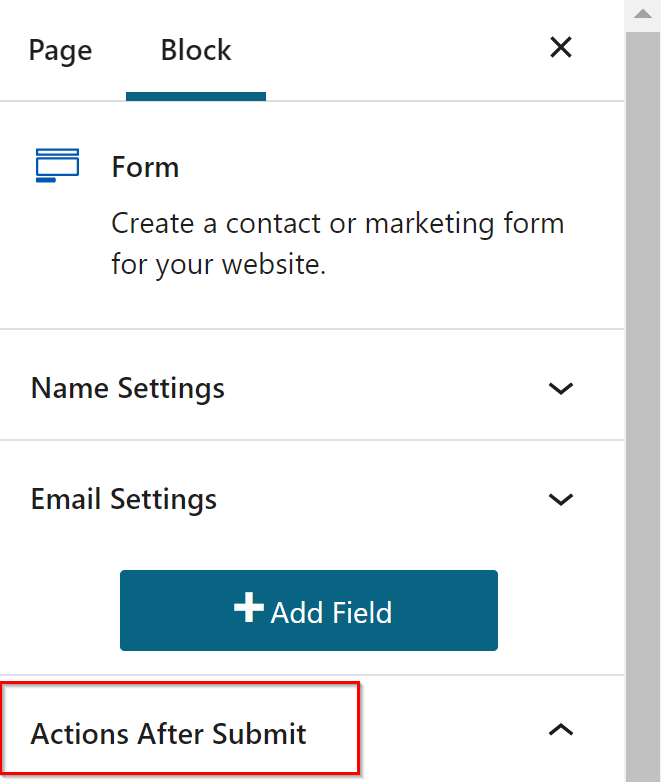Screen dimensions: 661x782
Task: Click the 'Add Field' text label
Action: coord(331,612)
